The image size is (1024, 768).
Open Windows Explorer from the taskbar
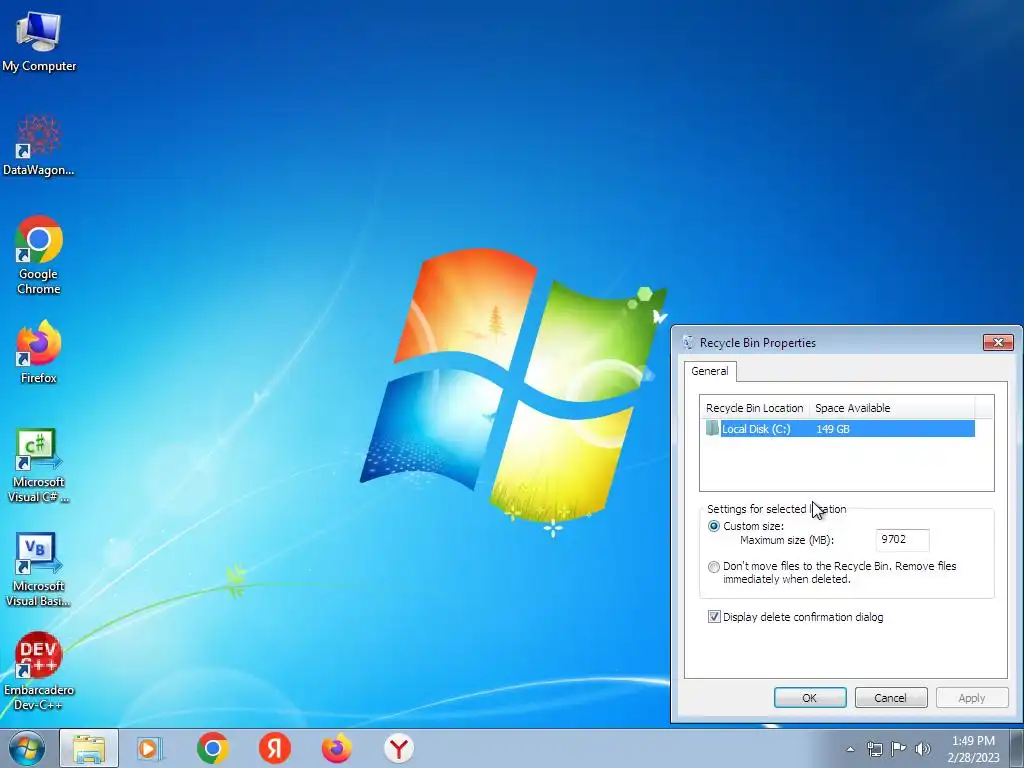point(89,748)
